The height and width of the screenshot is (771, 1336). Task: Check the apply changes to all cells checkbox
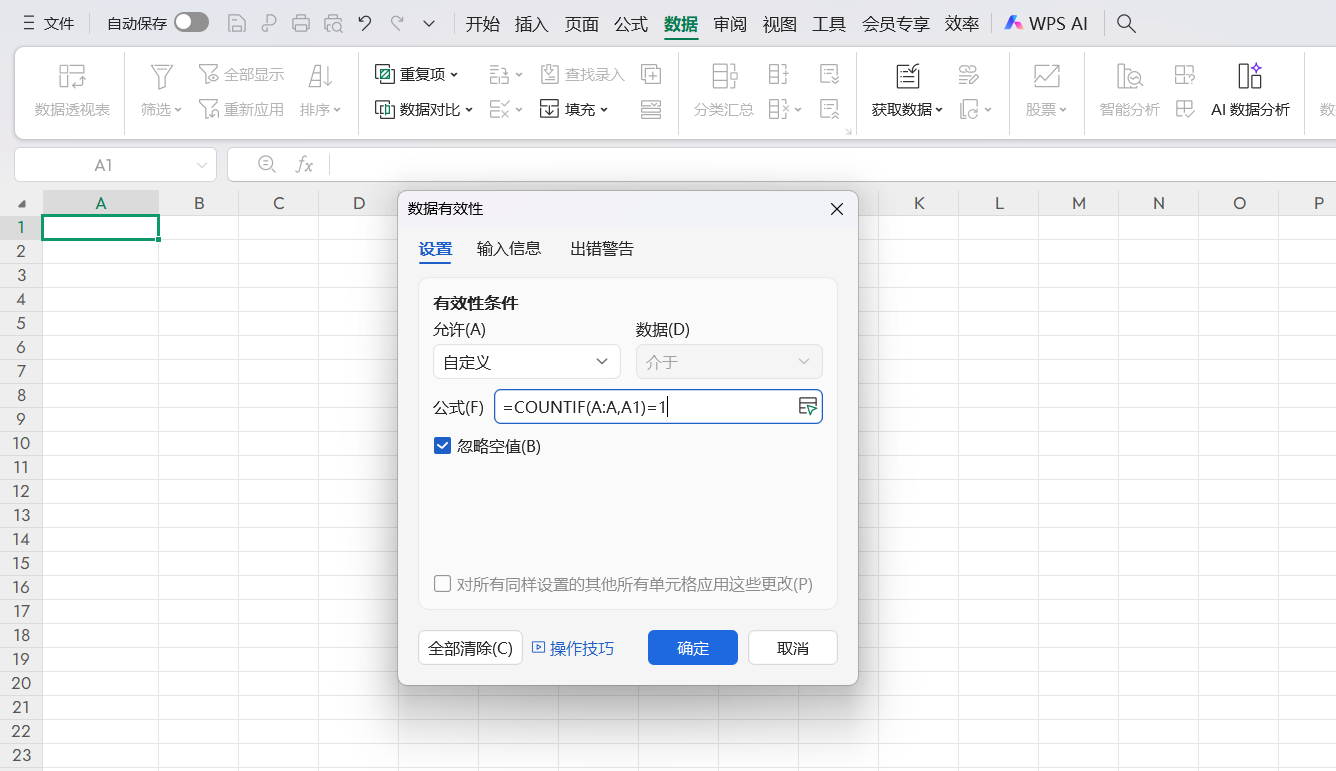tap(442, 584)
